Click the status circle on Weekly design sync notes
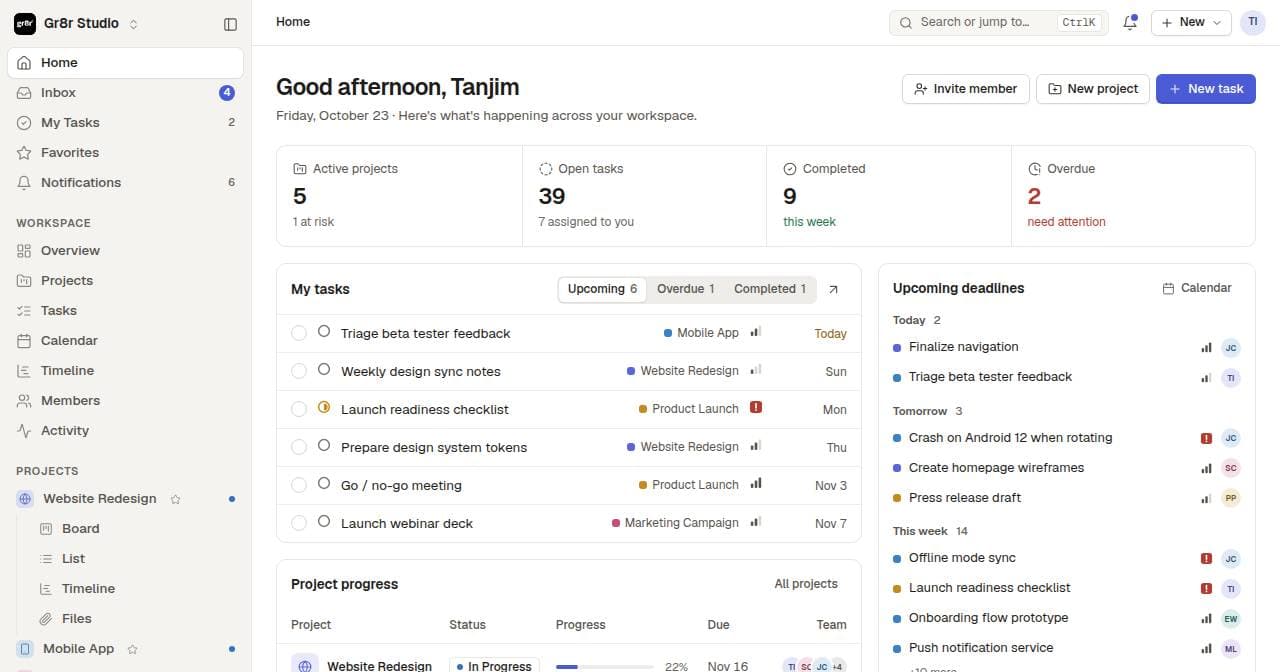Screen dimensions: 1280x672 click(324, 370)
